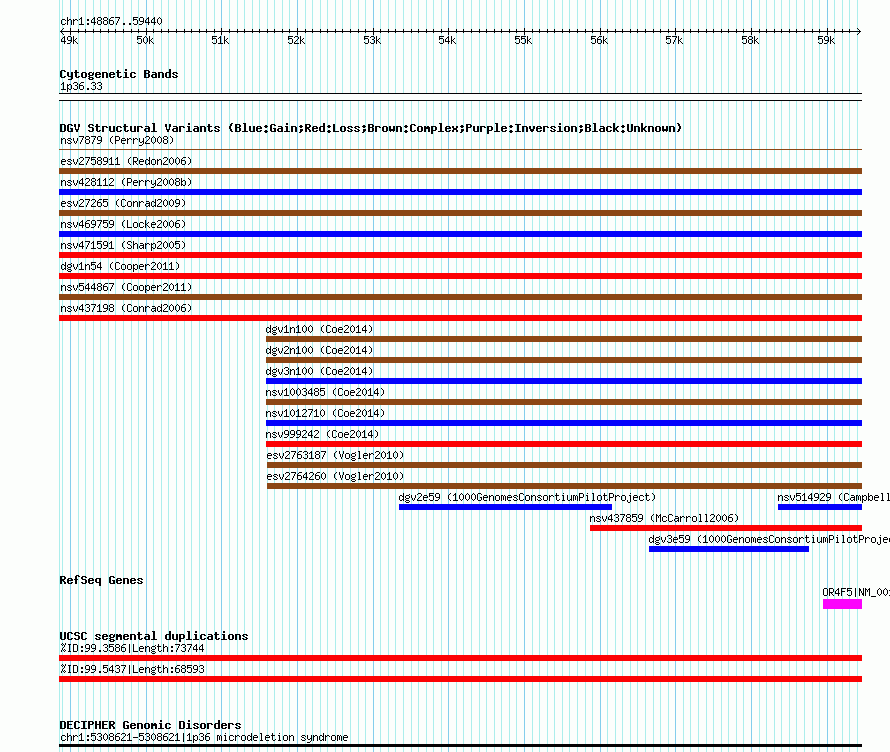Click the dgv2e59 blue gain bar
This screenshot has height=752, width=890.
[x=505, y=507]
